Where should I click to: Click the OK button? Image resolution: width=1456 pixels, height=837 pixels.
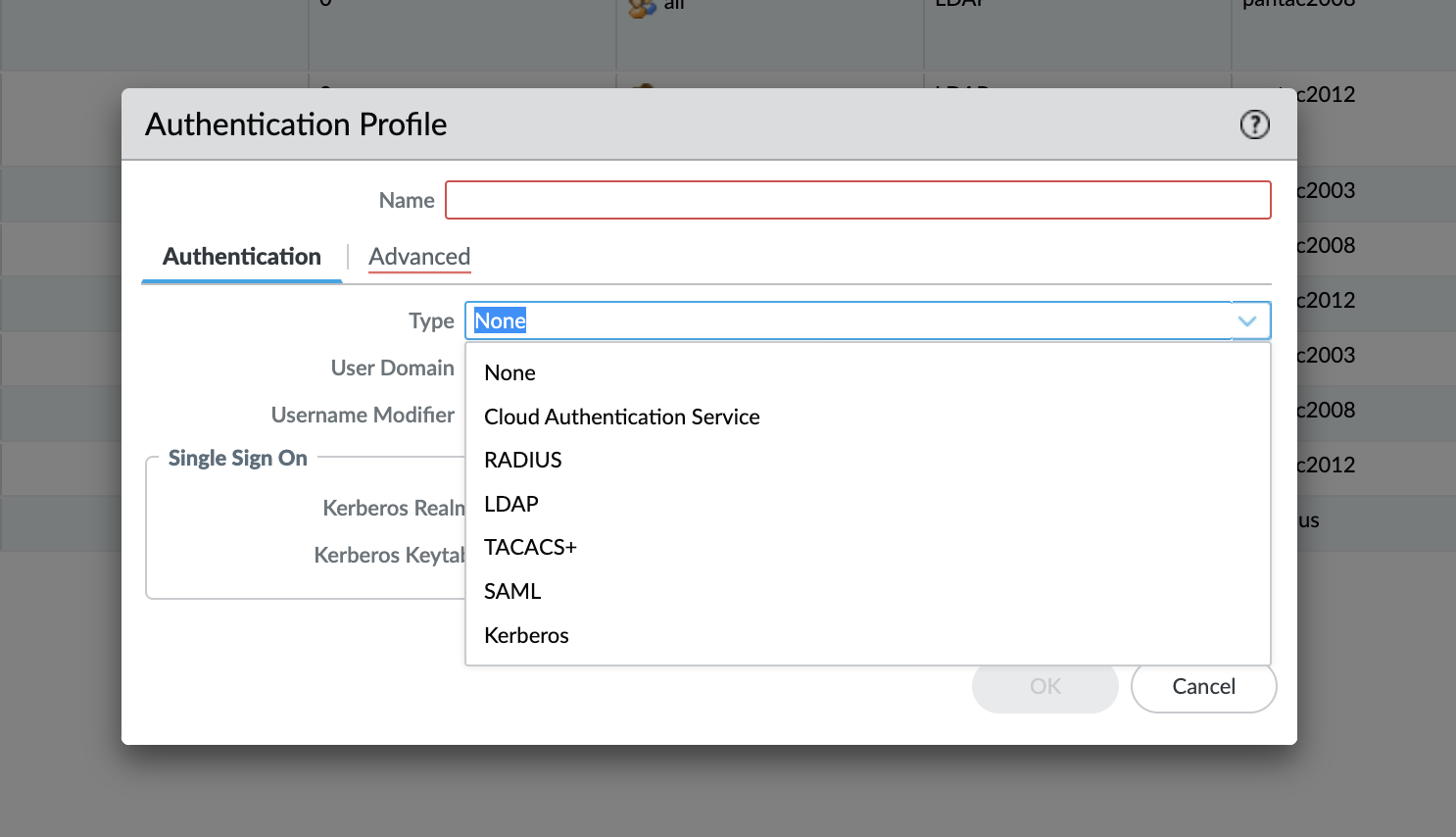[1044, 687]
